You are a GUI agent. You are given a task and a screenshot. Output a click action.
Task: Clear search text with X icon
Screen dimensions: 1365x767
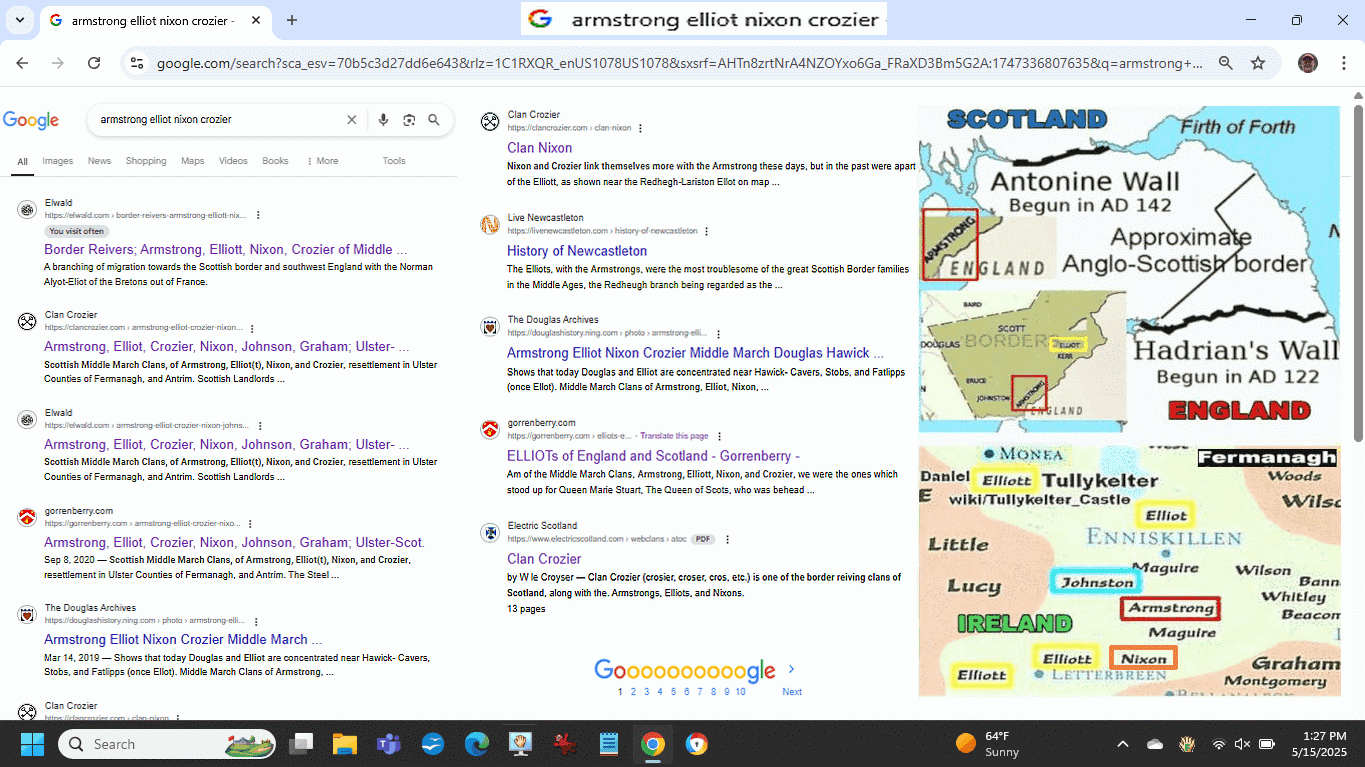click(351, 120)
